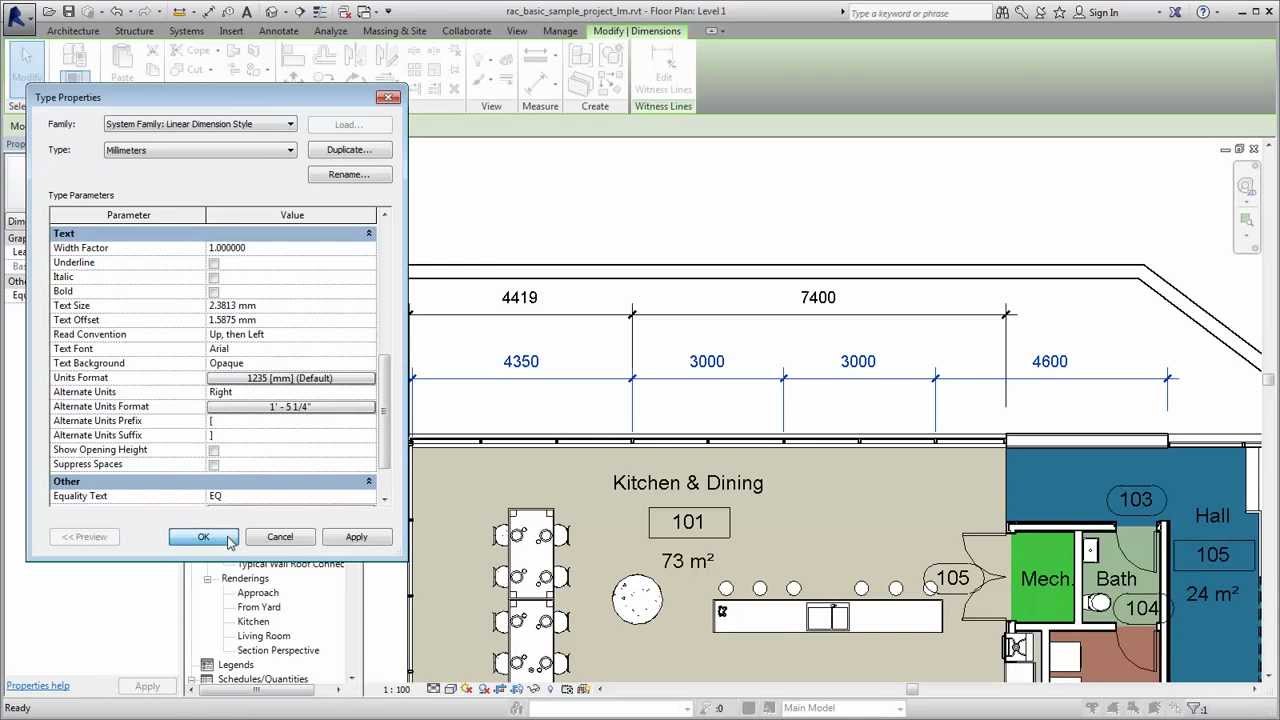This screenshot has height=720, width=1280.
Task: Click the Close Hidden Windows icon
Action: (x=345, y=12)
